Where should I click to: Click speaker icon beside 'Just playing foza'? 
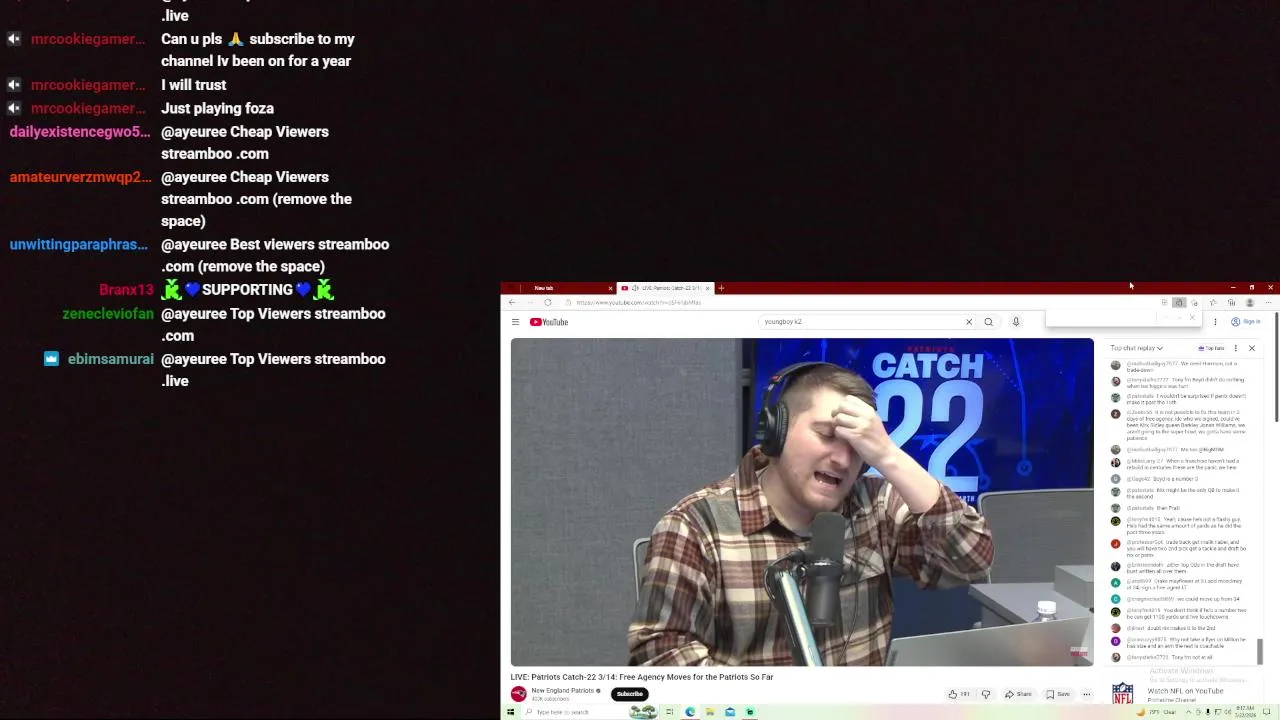14,108
